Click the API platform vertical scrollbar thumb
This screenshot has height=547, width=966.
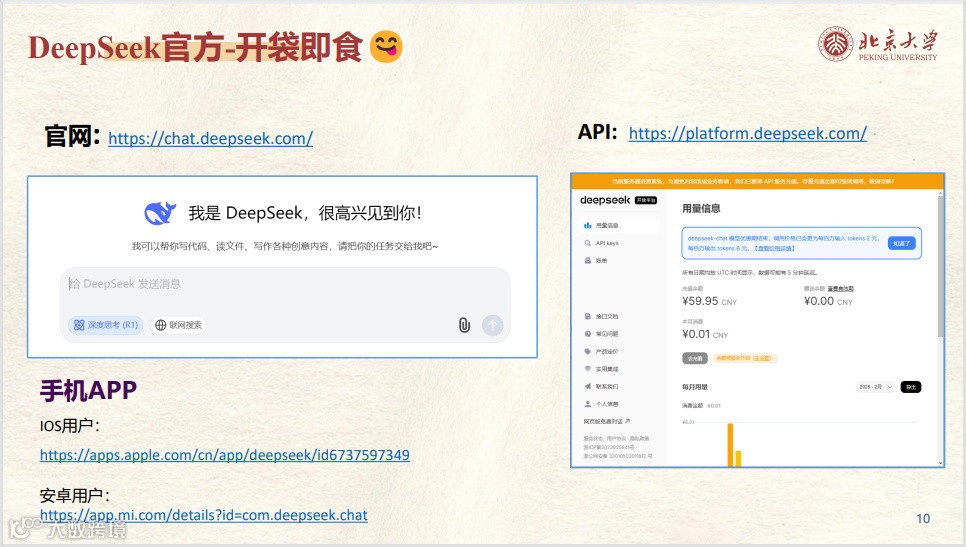(x=940, y=267)
